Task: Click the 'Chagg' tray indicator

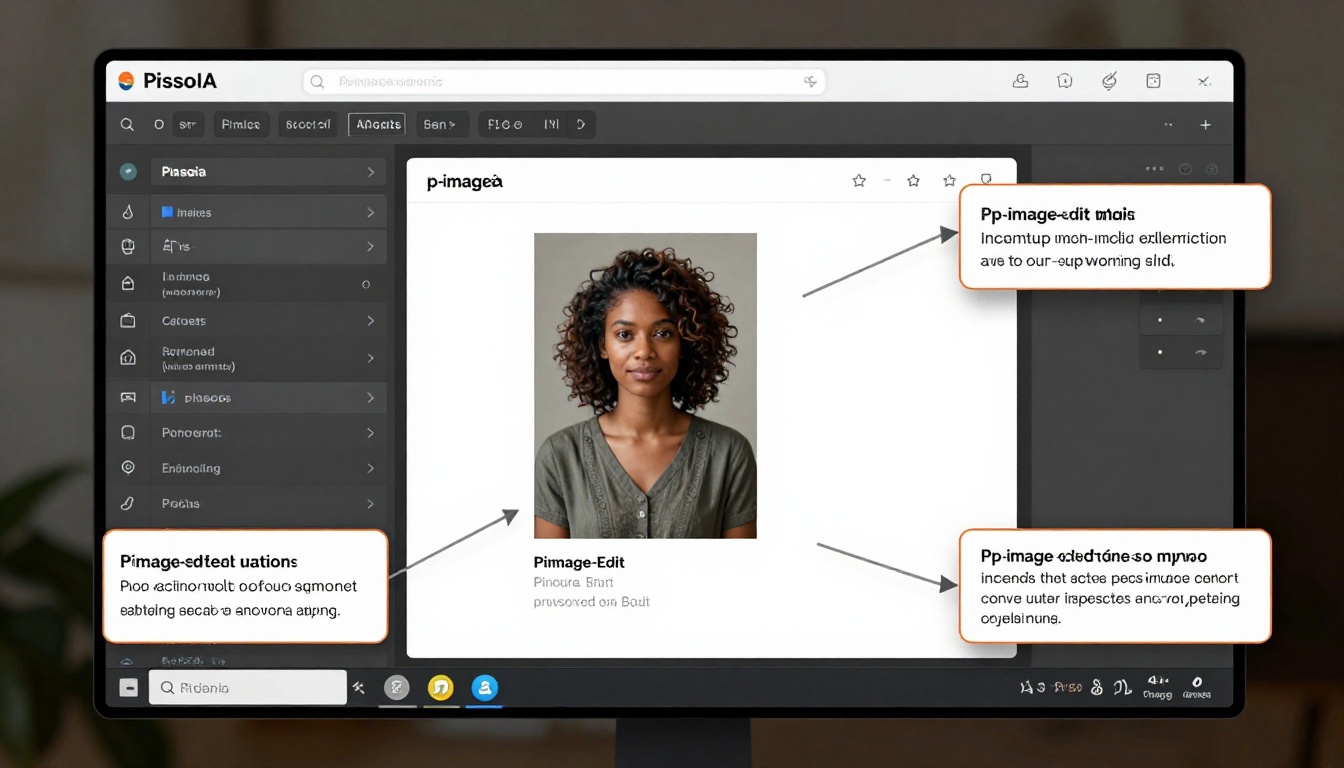Action: (x=1157, y=688)
